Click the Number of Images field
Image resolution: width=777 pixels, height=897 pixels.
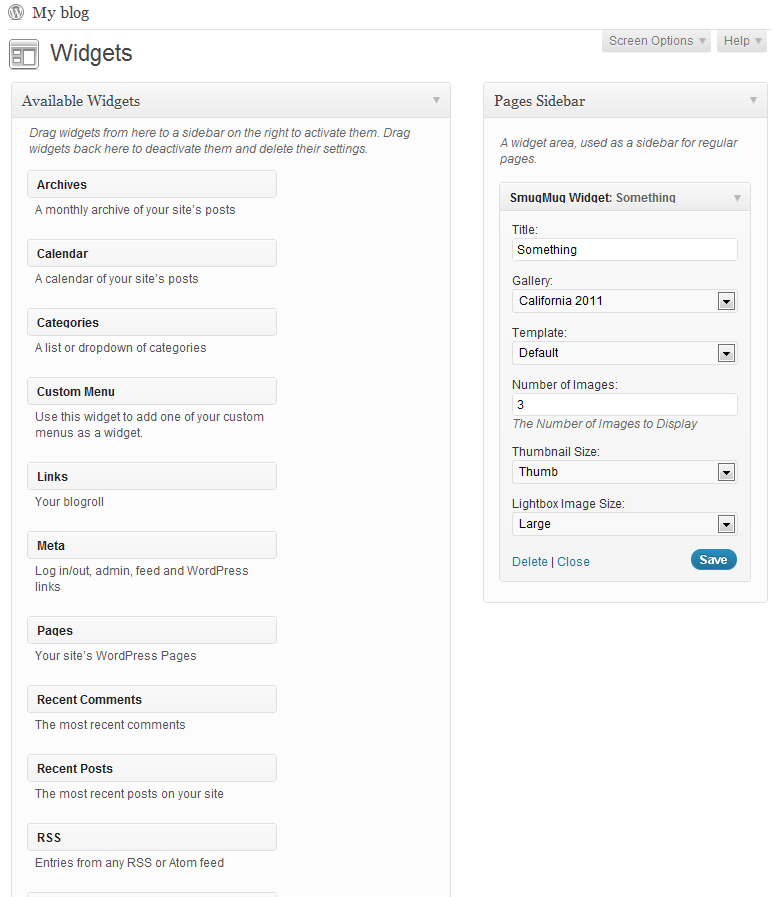coord(625,404)
